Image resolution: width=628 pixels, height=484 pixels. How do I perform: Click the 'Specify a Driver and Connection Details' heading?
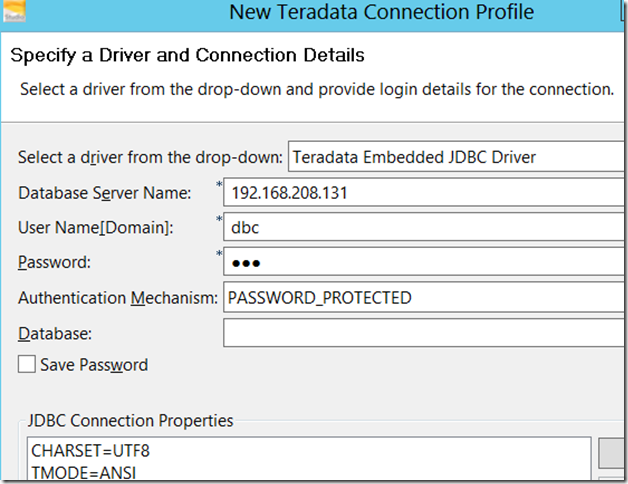tap(187, 55)
